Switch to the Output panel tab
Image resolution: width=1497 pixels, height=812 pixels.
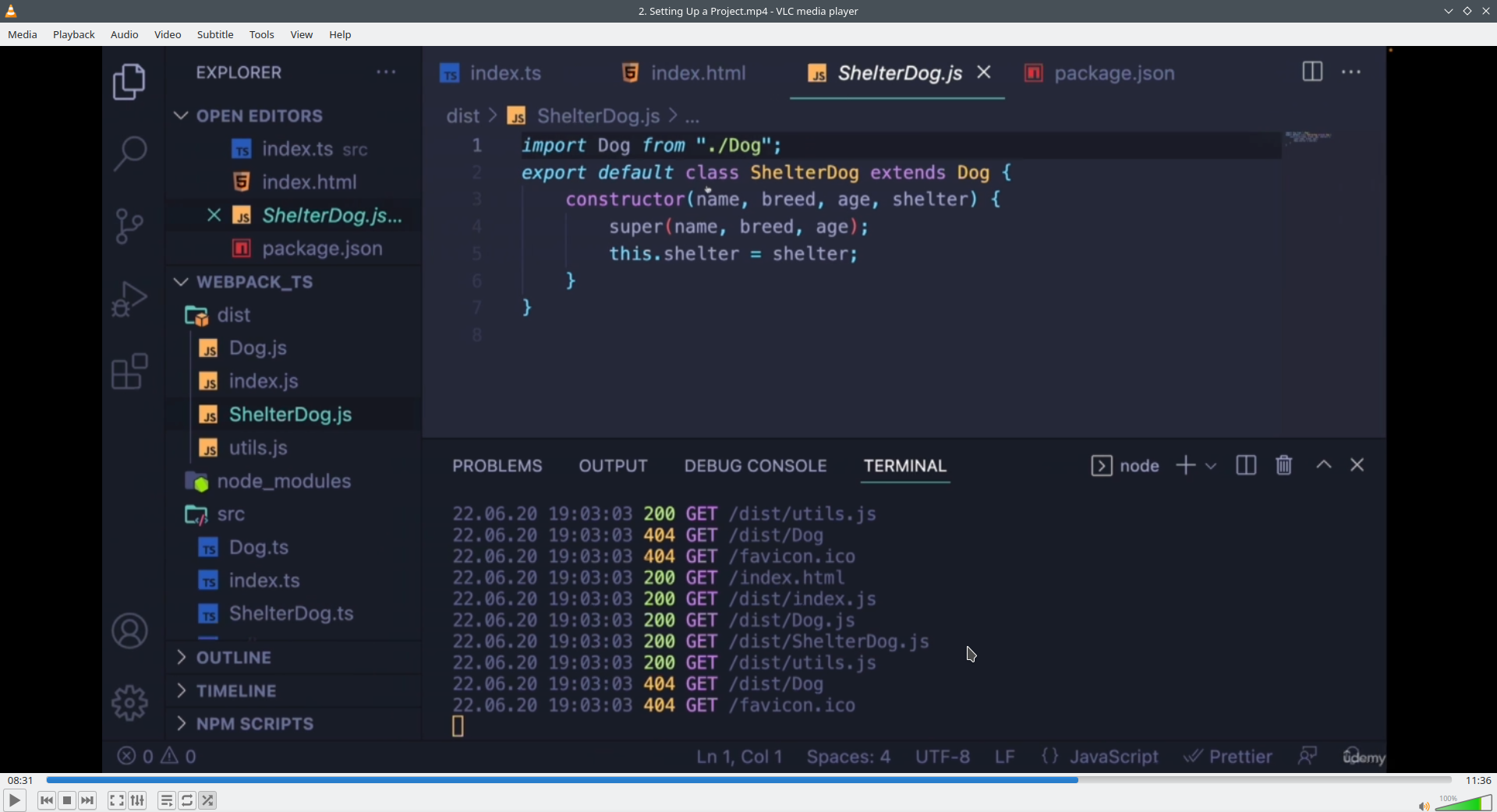click(x=613, y=466)
